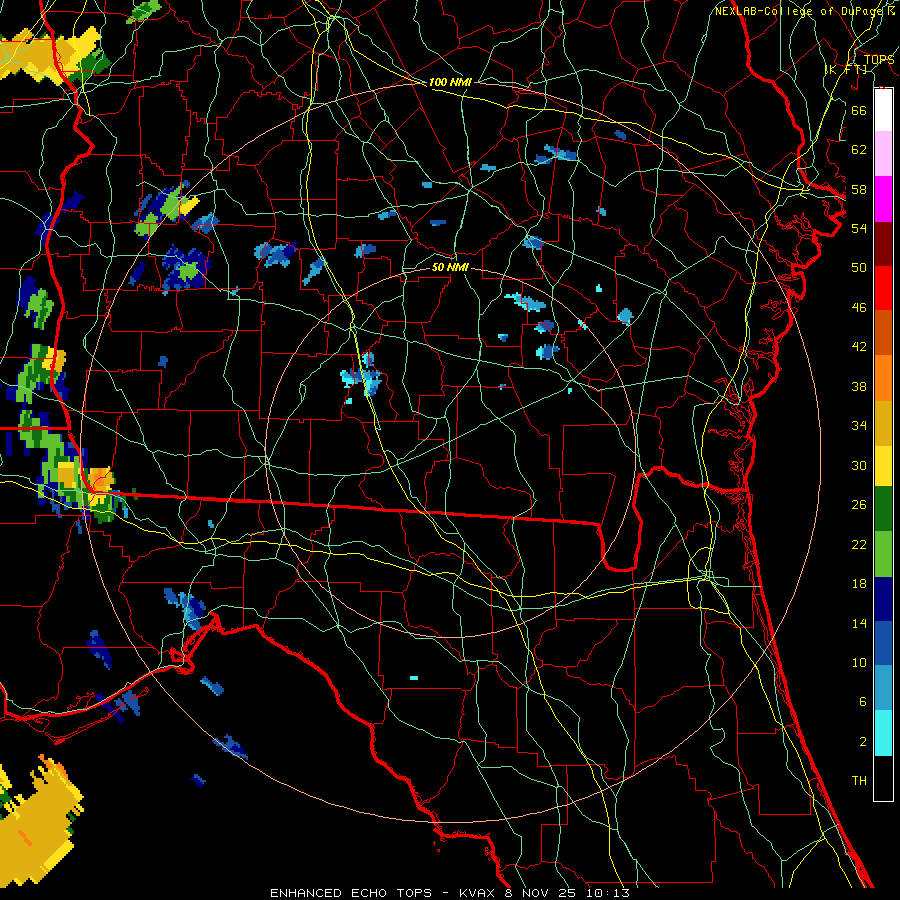The image size is (900, 900).
Task: Click the cyan legend swatch
Action: 883,734
